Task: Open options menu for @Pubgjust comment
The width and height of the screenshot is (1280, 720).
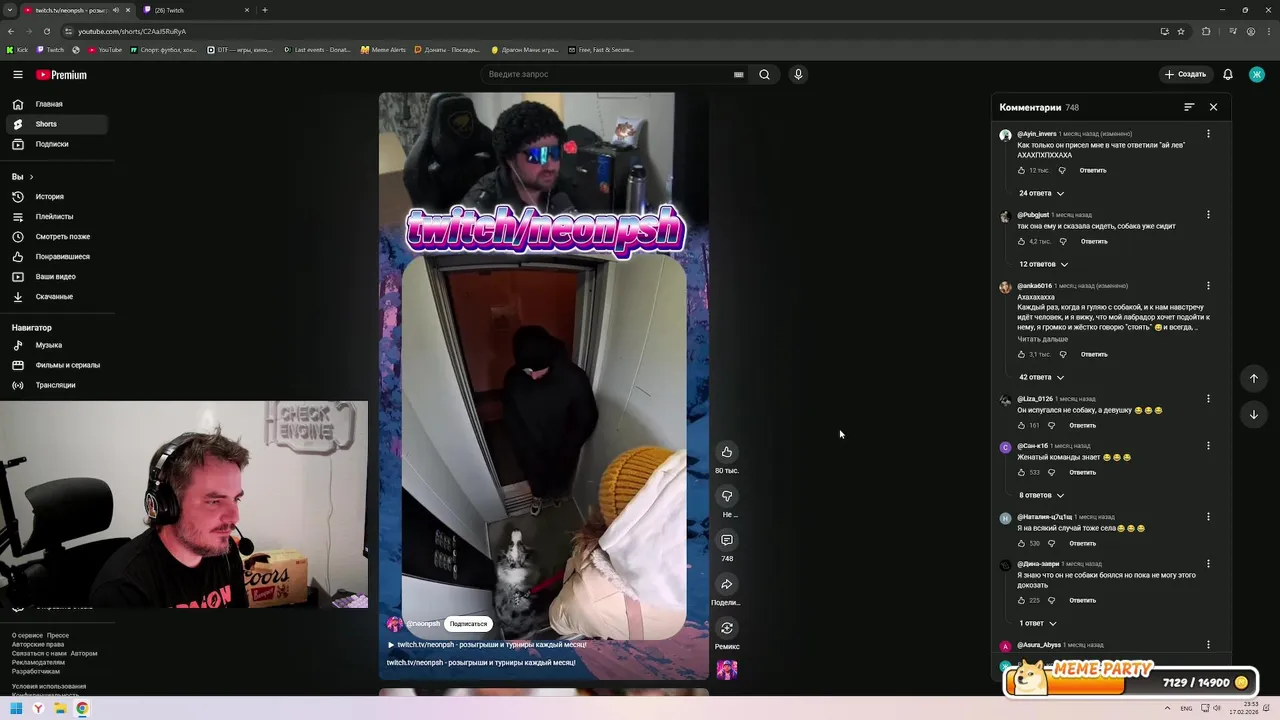Action: pos(1208,215)
